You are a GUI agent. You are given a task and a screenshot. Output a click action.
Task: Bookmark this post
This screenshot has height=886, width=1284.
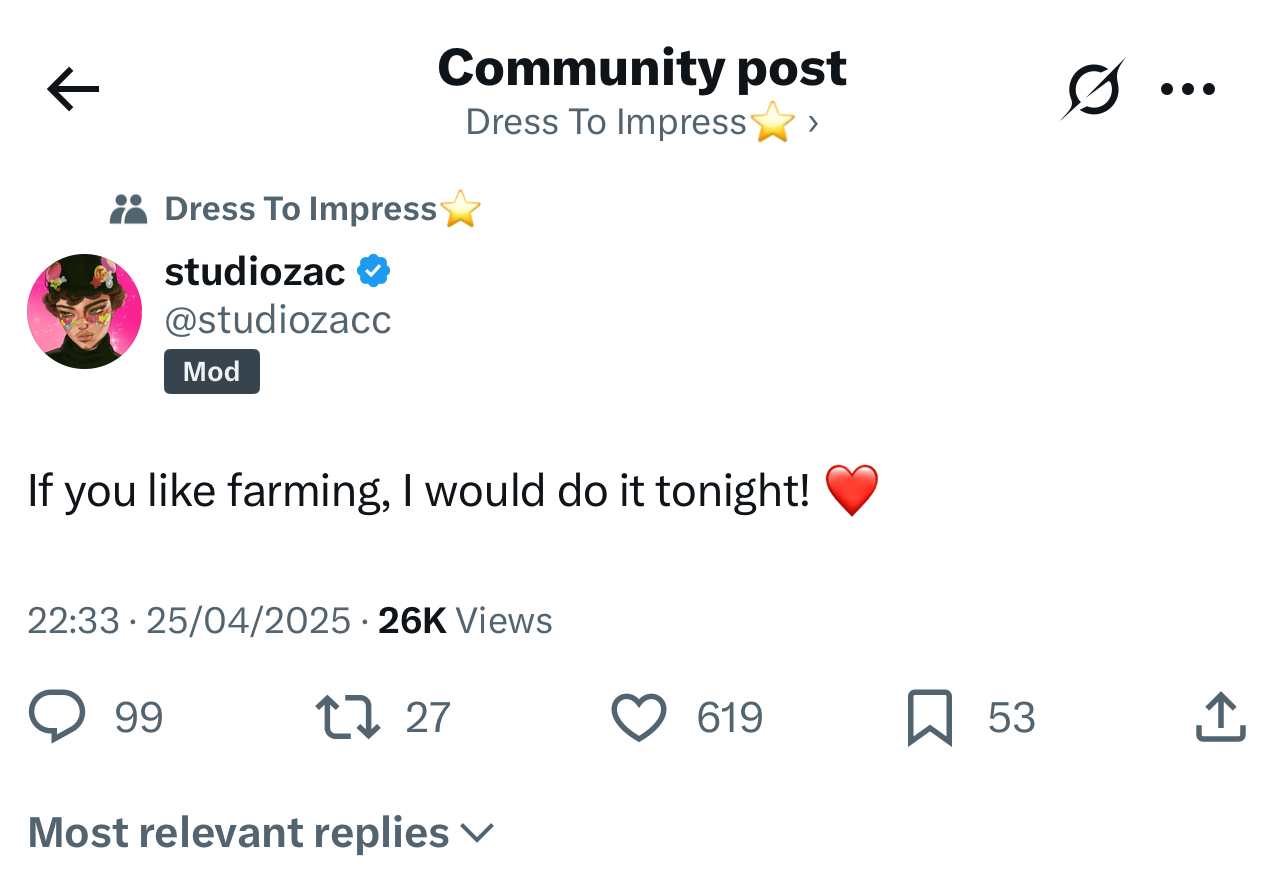929,716
